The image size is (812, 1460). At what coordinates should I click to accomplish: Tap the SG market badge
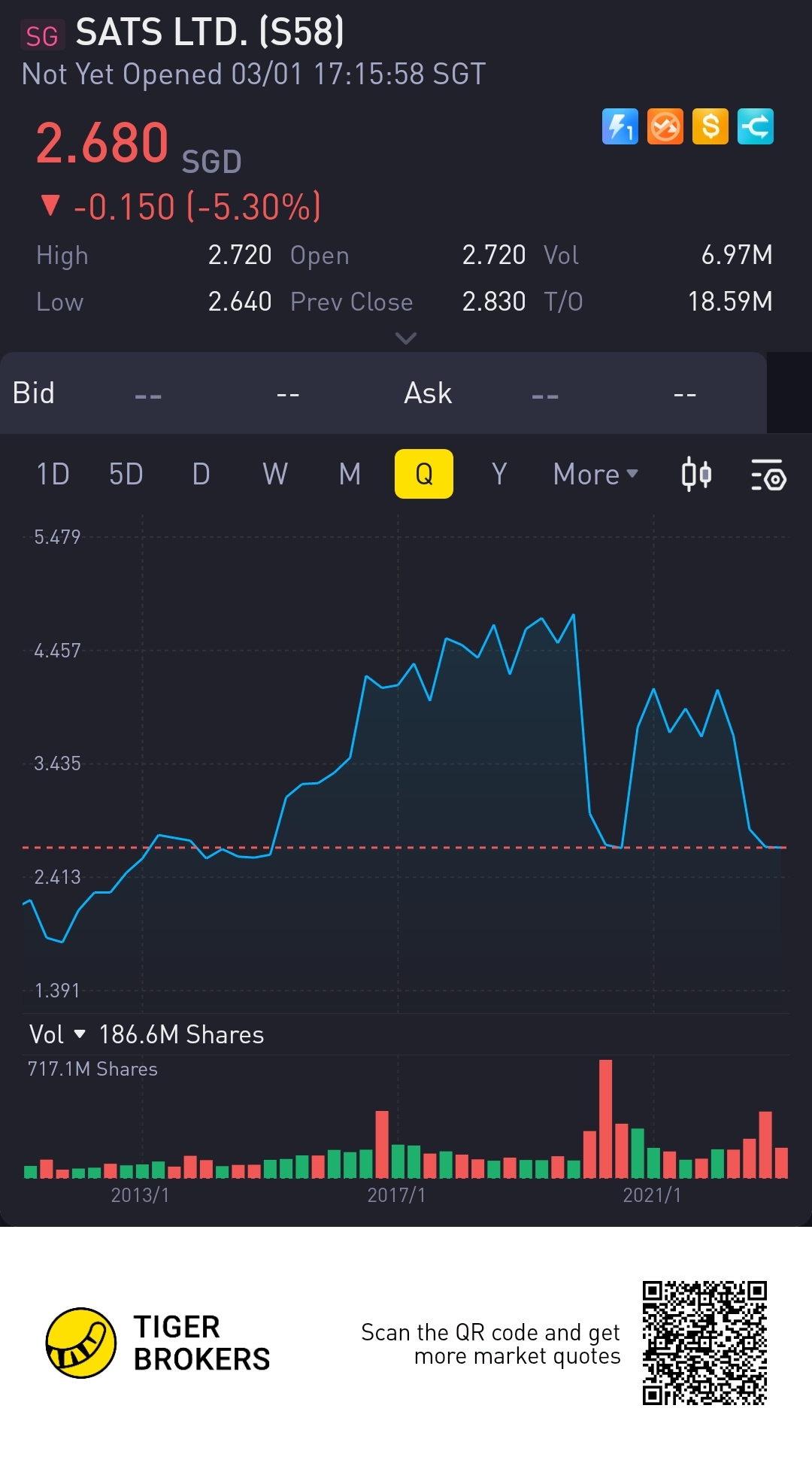42,35
